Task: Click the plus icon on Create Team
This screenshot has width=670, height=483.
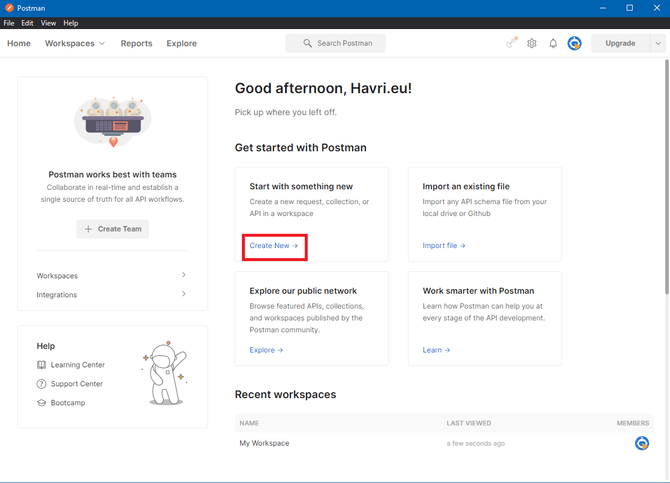Action: click(88, 229)
